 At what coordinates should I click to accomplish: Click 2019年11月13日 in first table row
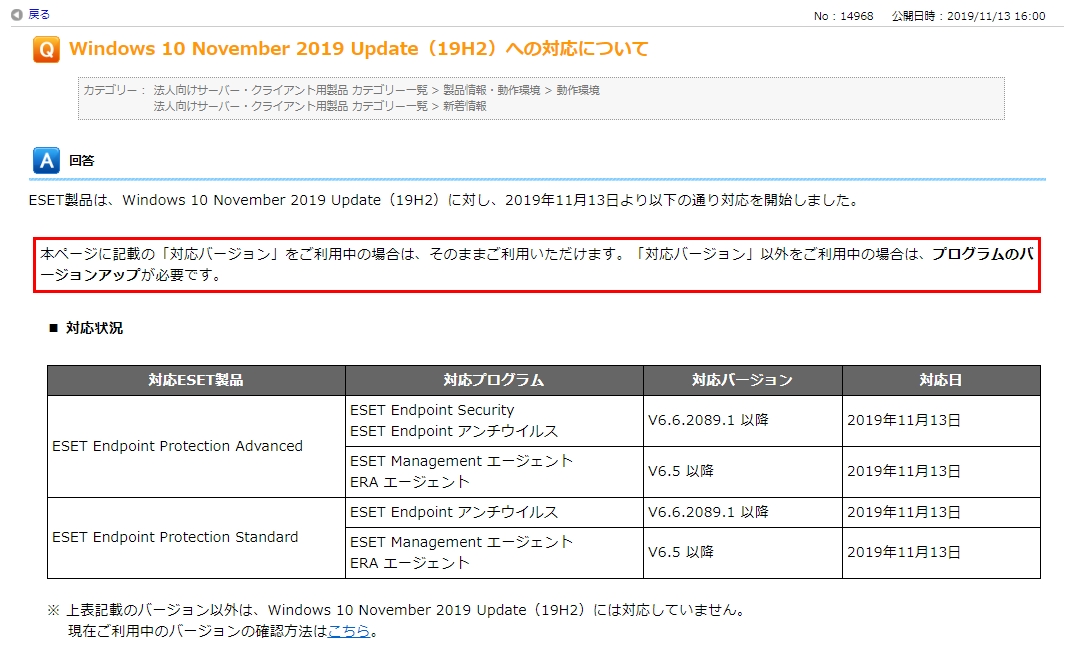coord(903,420)
